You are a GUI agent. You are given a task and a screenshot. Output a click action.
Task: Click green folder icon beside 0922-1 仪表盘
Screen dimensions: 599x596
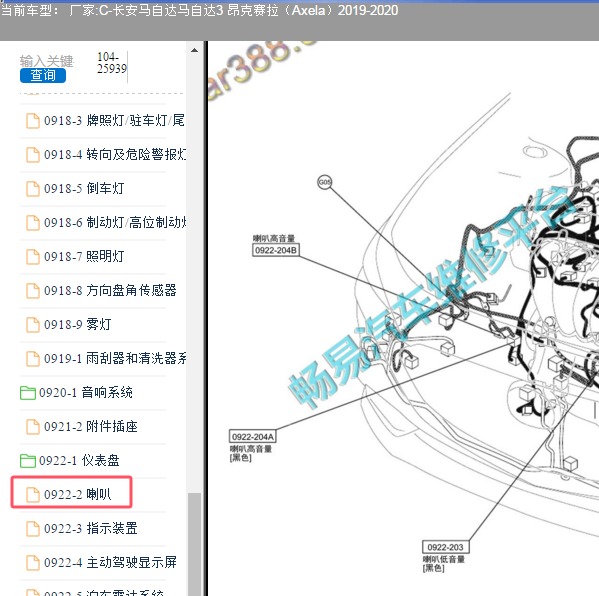coord(28,461)
